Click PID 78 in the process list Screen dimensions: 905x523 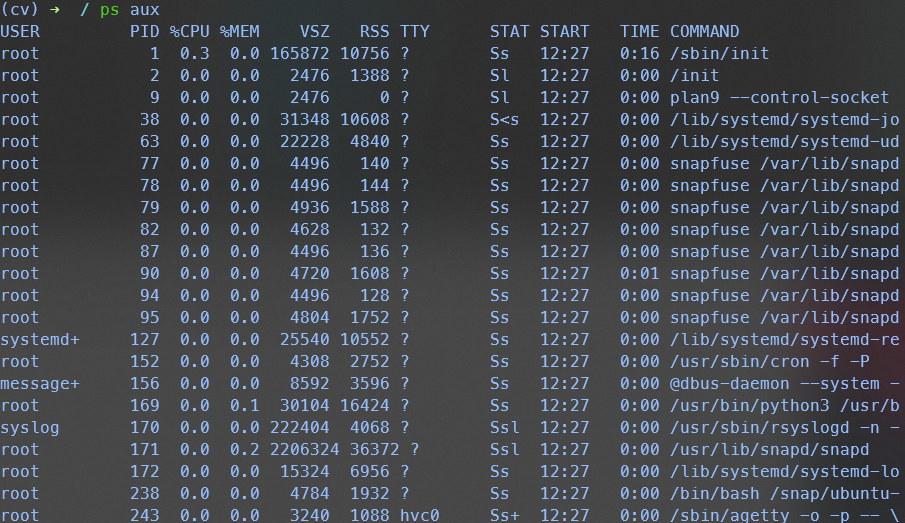pyautogui.click(x=149, y=185)
